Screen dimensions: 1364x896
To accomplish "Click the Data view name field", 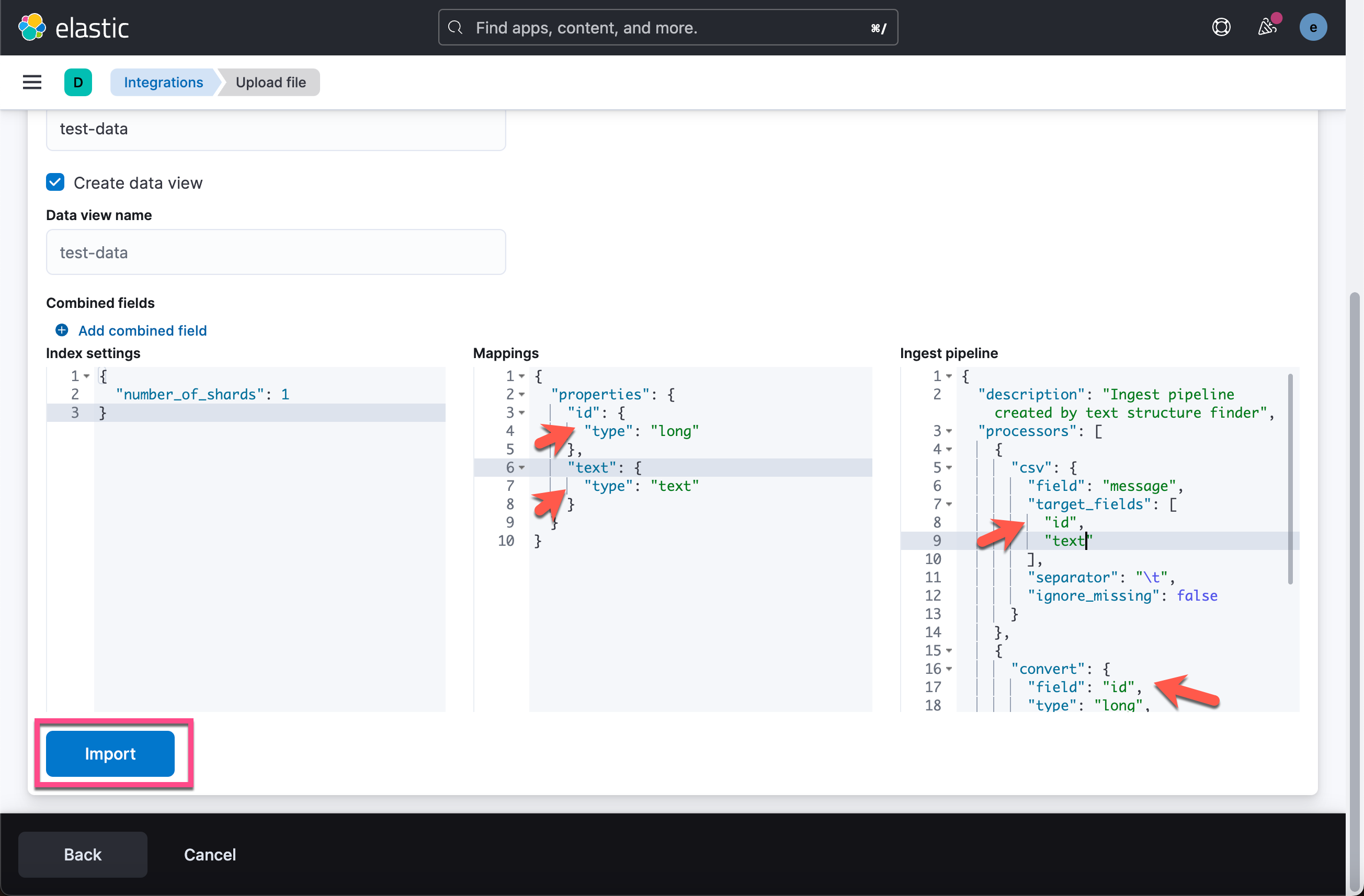I will (x=276, y=252).
